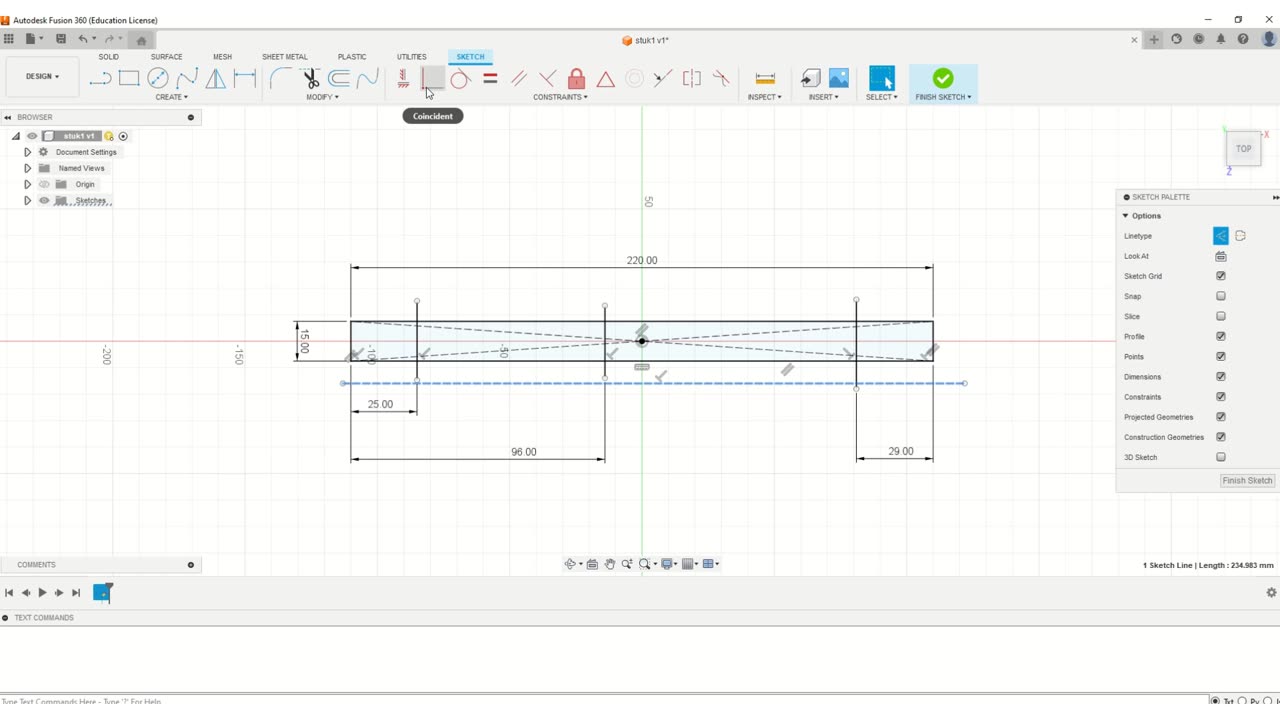Enable the 3D Sketch checkbox

[1221, 457]
